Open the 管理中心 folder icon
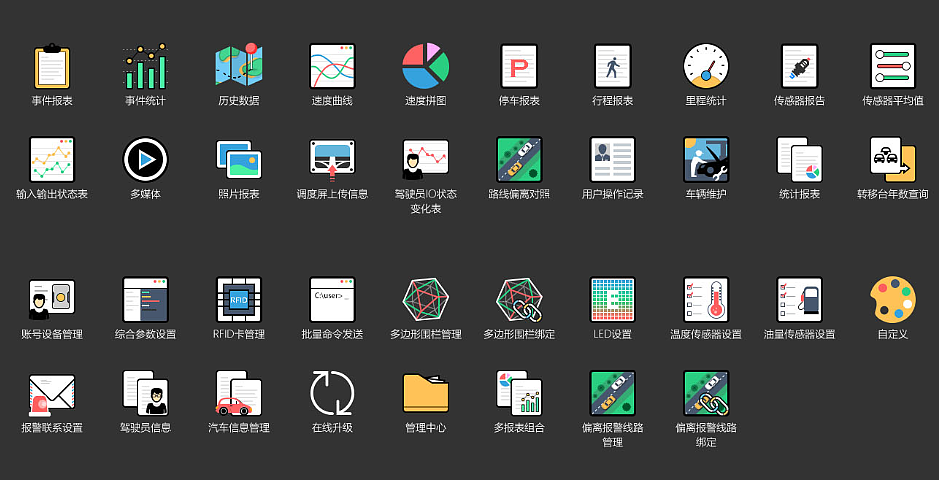Image resolution: width=939 pixels, height=480 pixels. click(426, 393)
